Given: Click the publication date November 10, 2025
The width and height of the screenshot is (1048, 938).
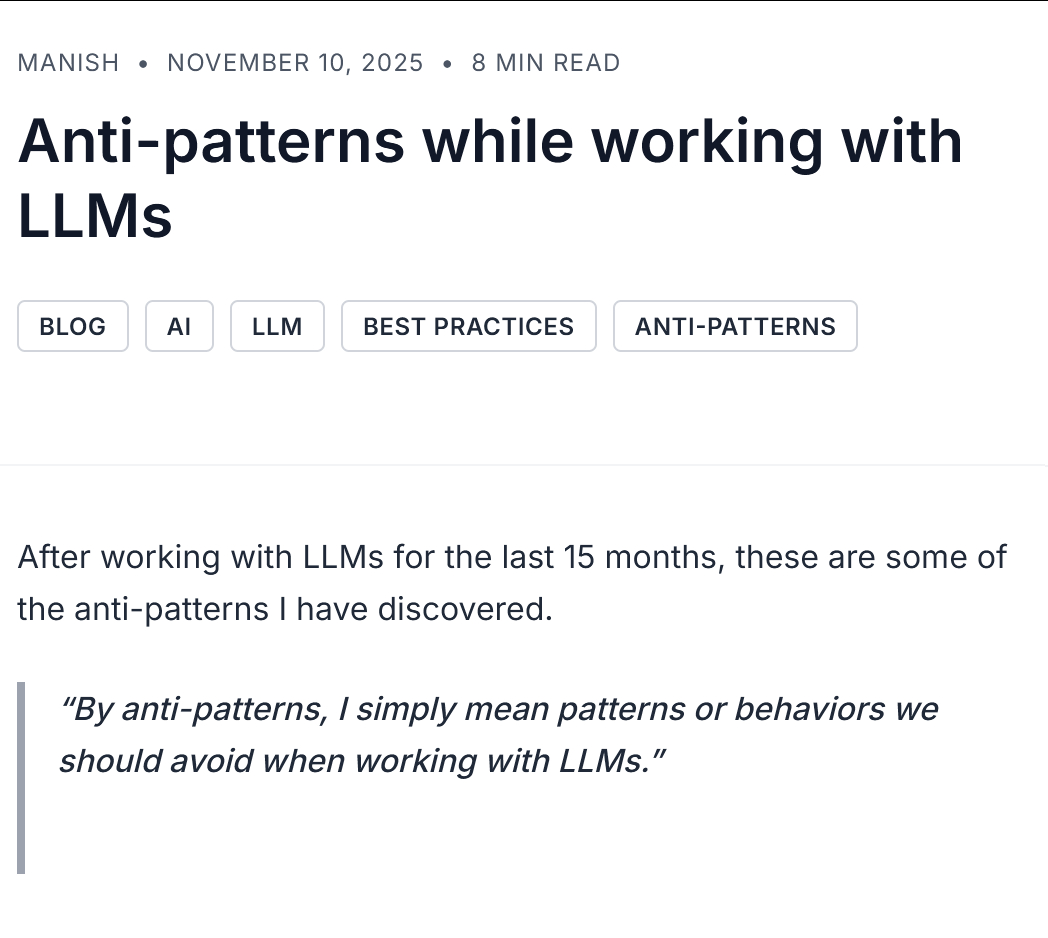Looking at the screenshot, I should tap(295, 62).
